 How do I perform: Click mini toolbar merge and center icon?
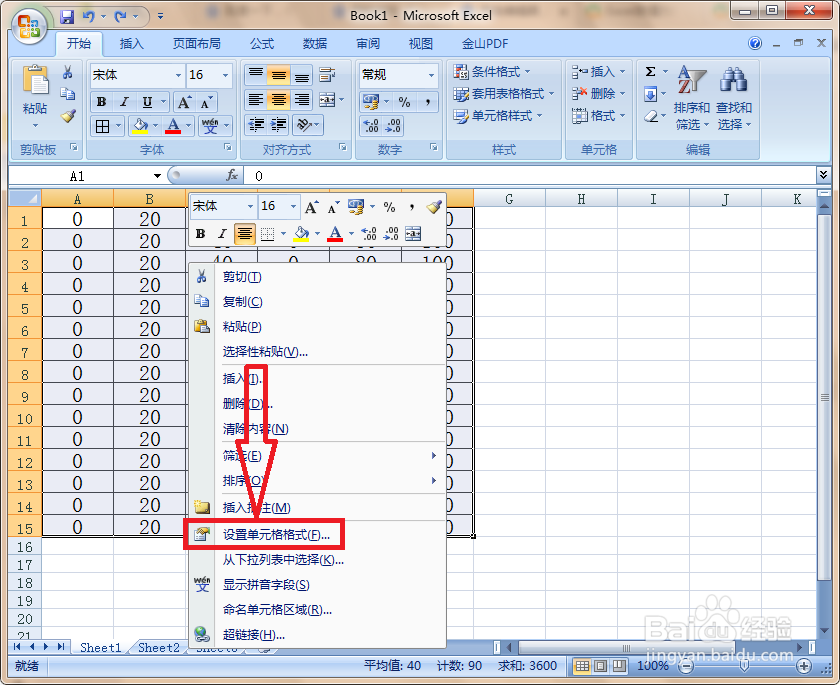pos(413,234)
